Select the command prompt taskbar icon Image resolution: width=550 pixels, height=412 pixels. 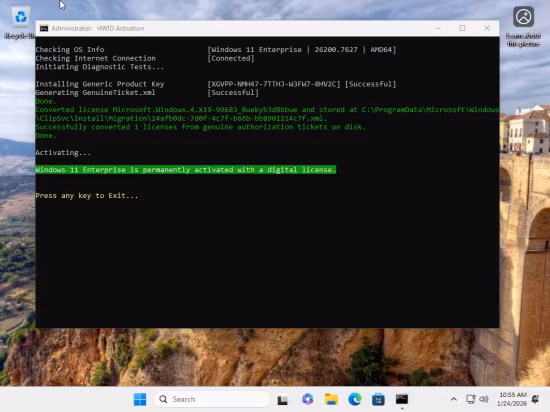click(x=402, y=399)
